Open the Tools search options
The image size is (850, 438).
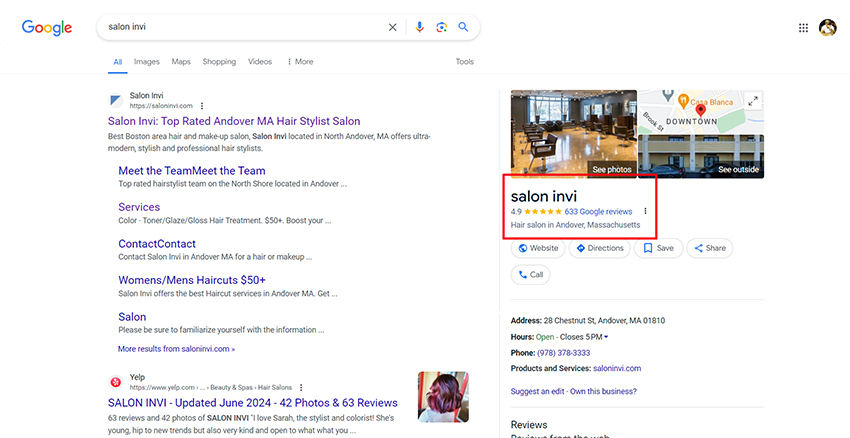pyautogui.click(x=464, y=62)
